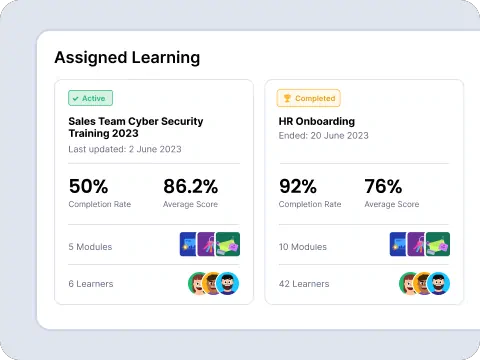
Task: Click the Active status badge
Action: tap(90, 98)
